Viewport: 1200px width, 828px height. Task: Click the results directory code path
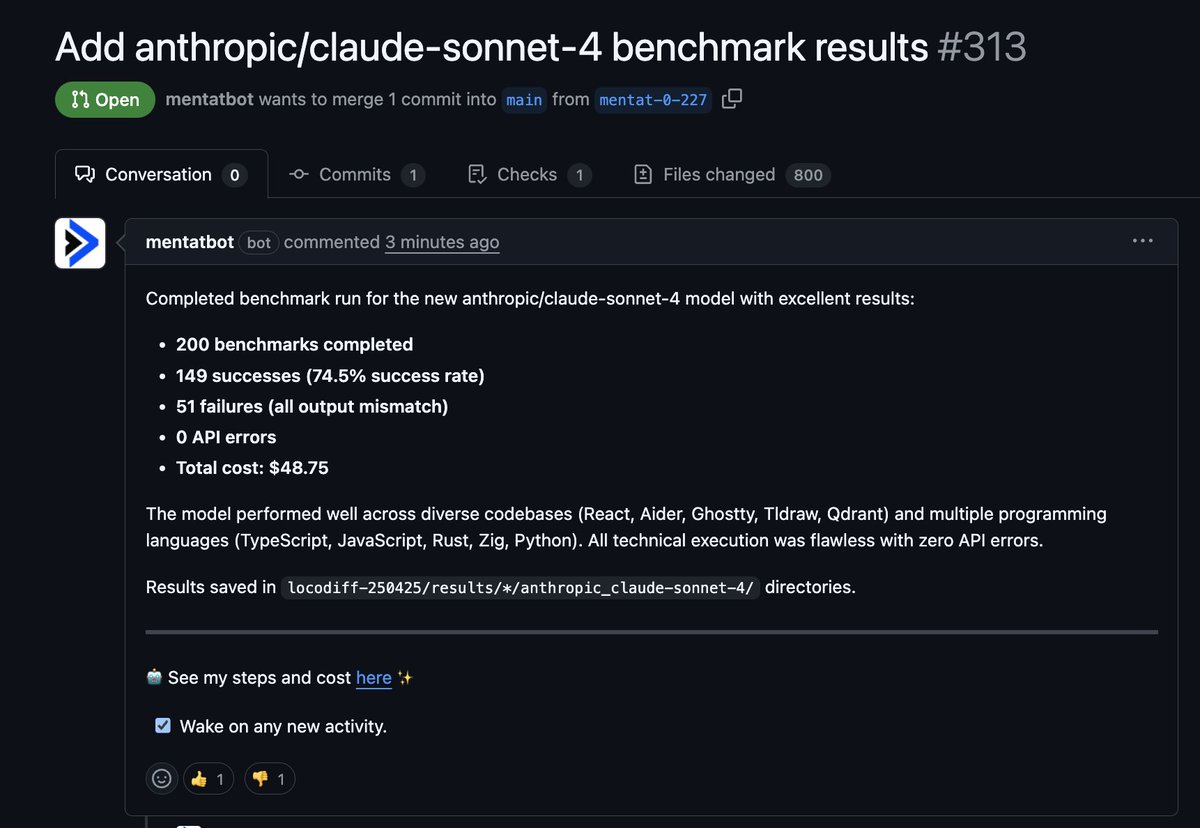[x=521, y=588]
